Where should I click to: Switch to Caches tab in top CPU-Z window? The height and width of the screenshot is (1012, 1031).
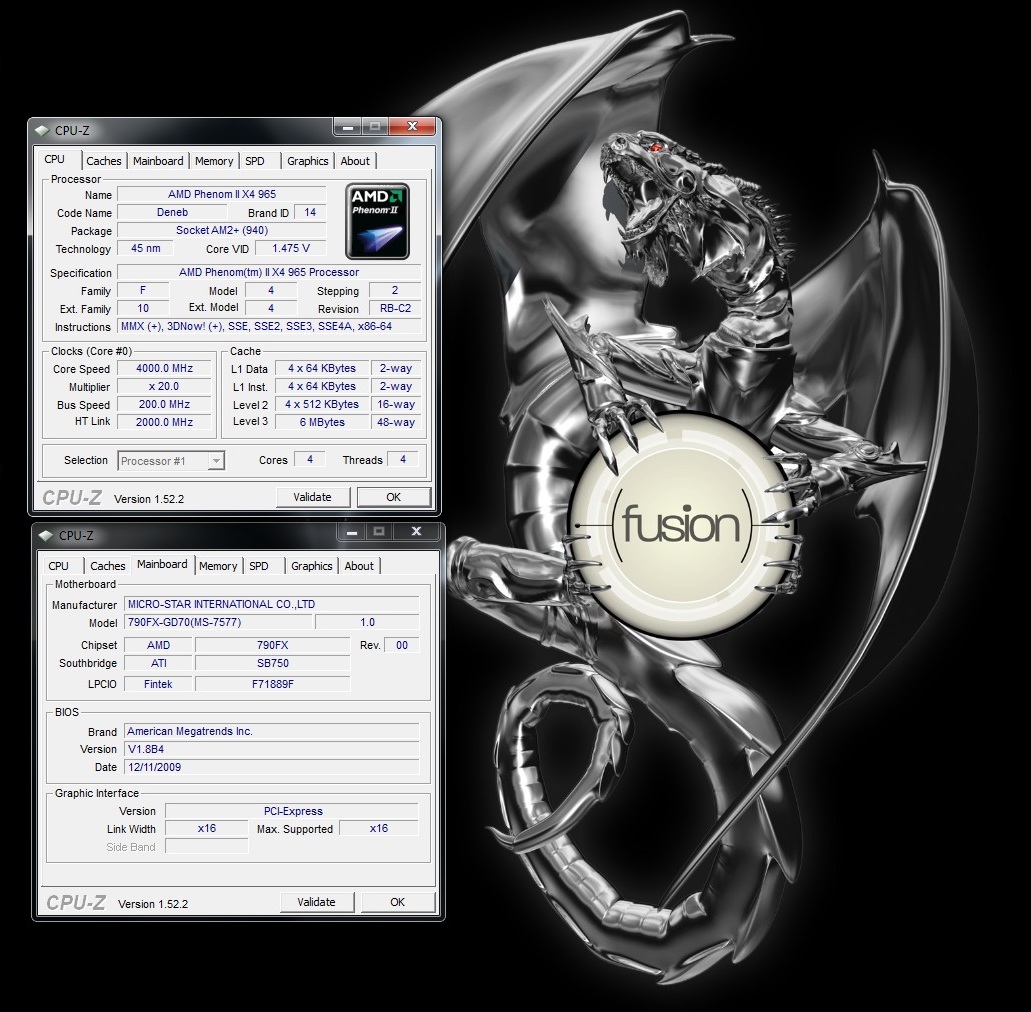[x=104, y=161]
